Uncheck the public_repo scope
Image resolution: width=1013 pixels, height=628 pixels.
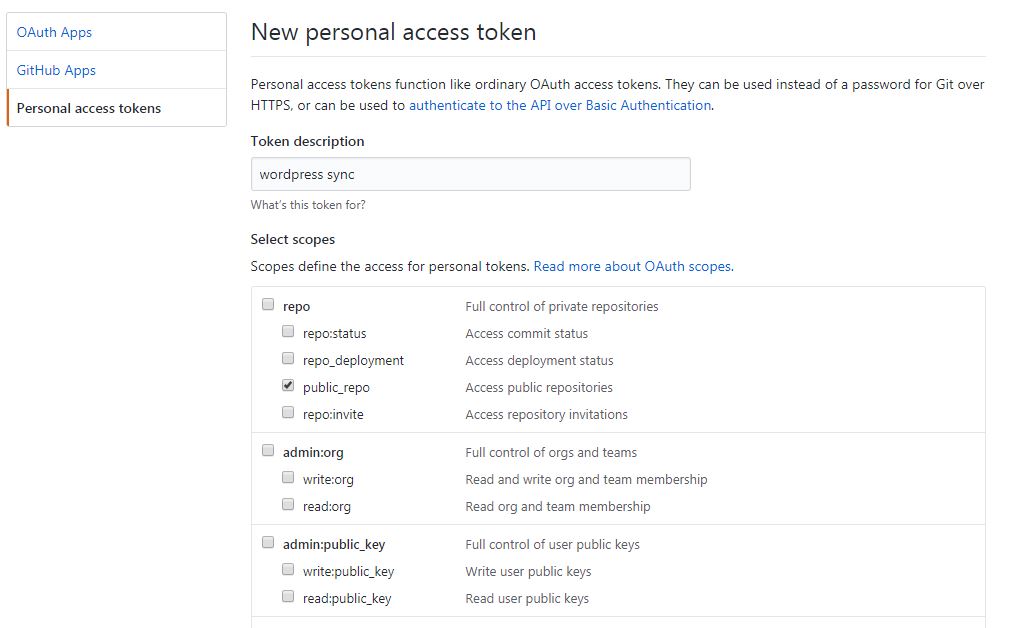288,384
